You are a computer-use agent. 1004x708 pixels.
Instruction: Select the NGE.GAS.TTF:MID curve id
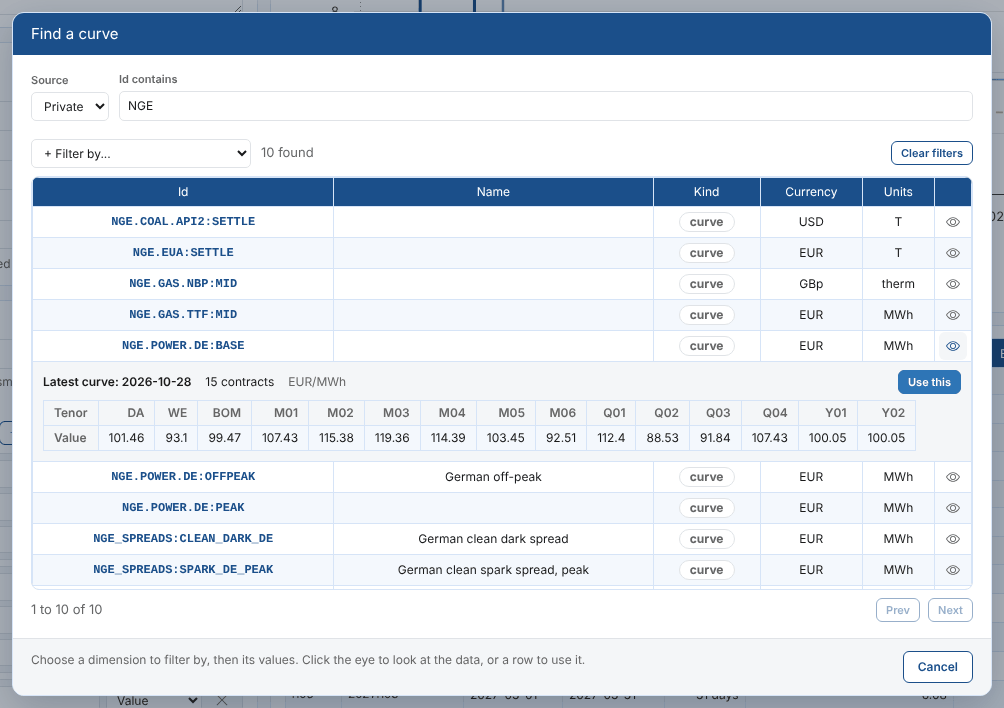tap(183, 314)
